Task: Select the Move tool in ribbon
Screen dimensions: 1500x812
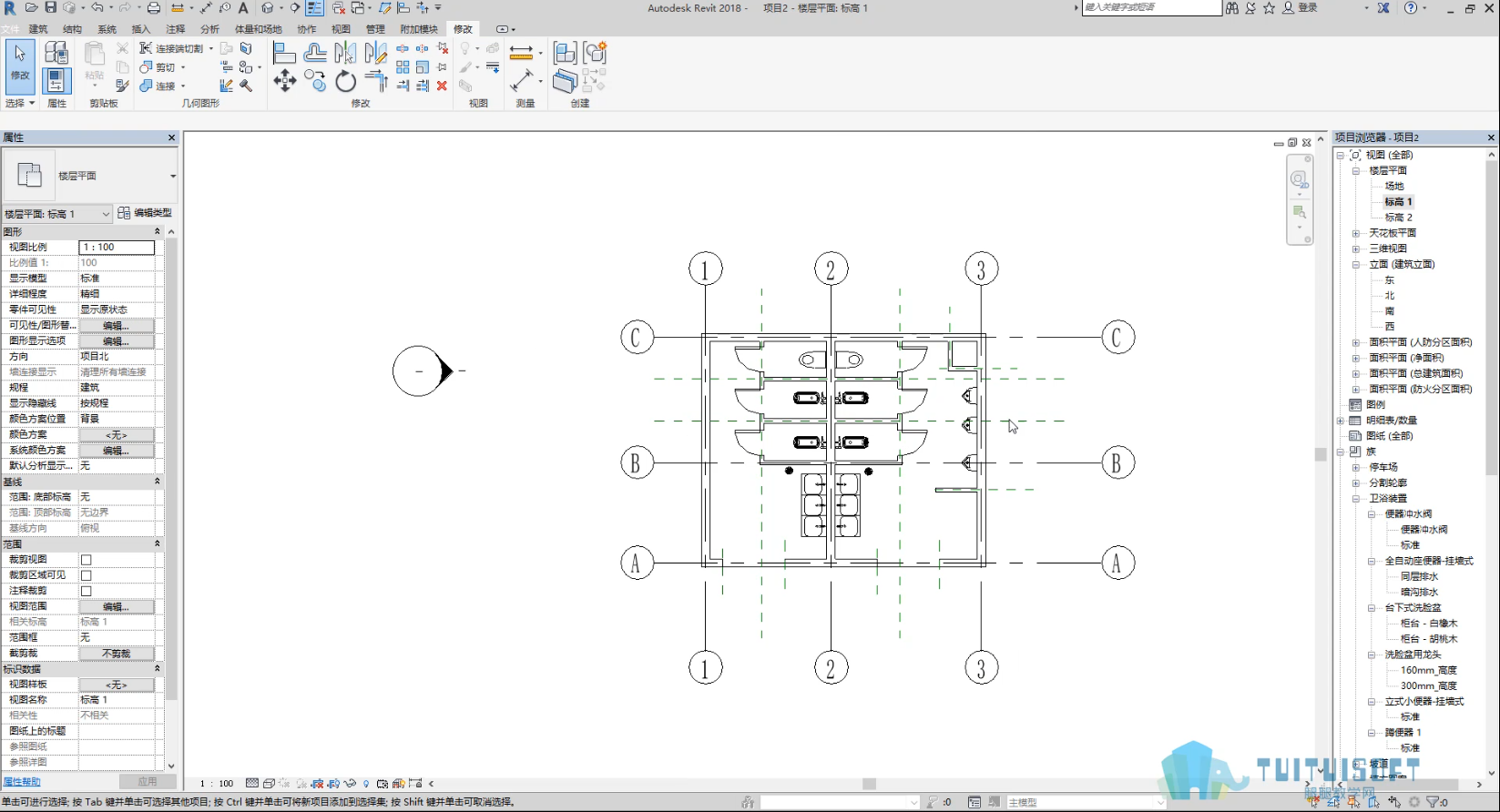Action: tap(285, 81)
